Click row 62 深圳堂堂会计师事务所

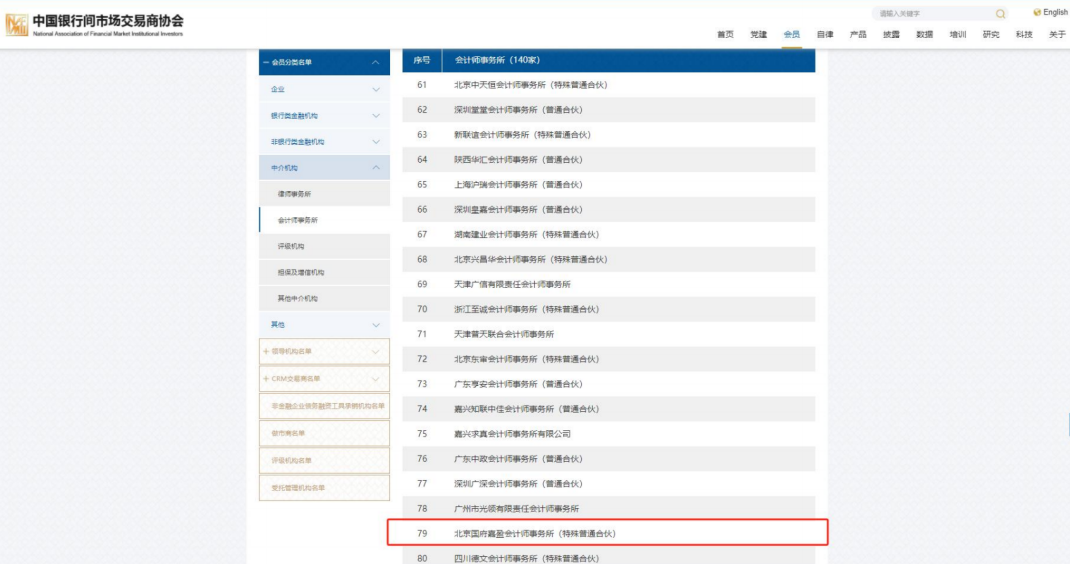609,110
